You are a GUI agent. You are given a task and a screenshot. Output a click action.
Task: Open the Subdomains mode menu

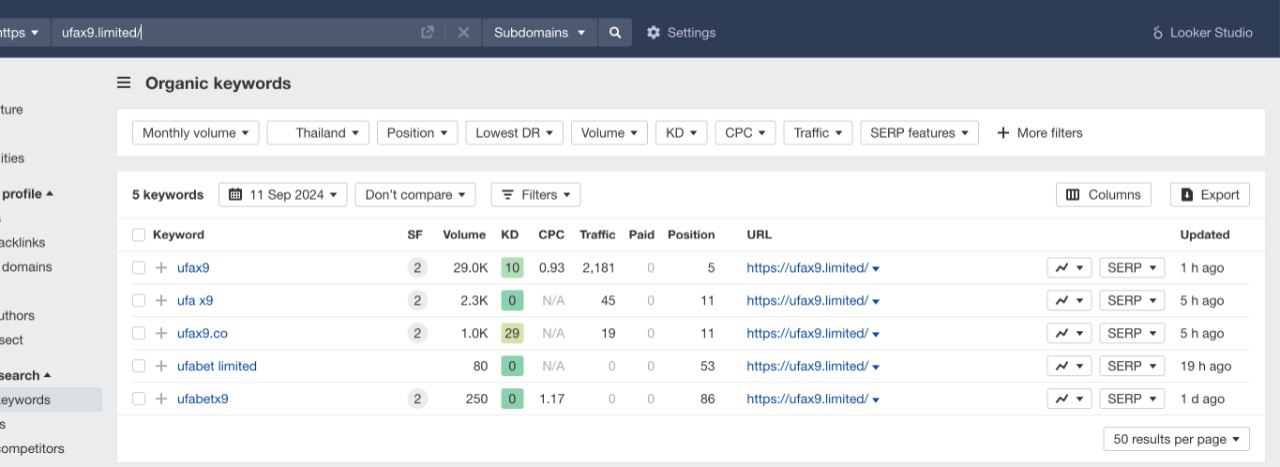(539, 32)
